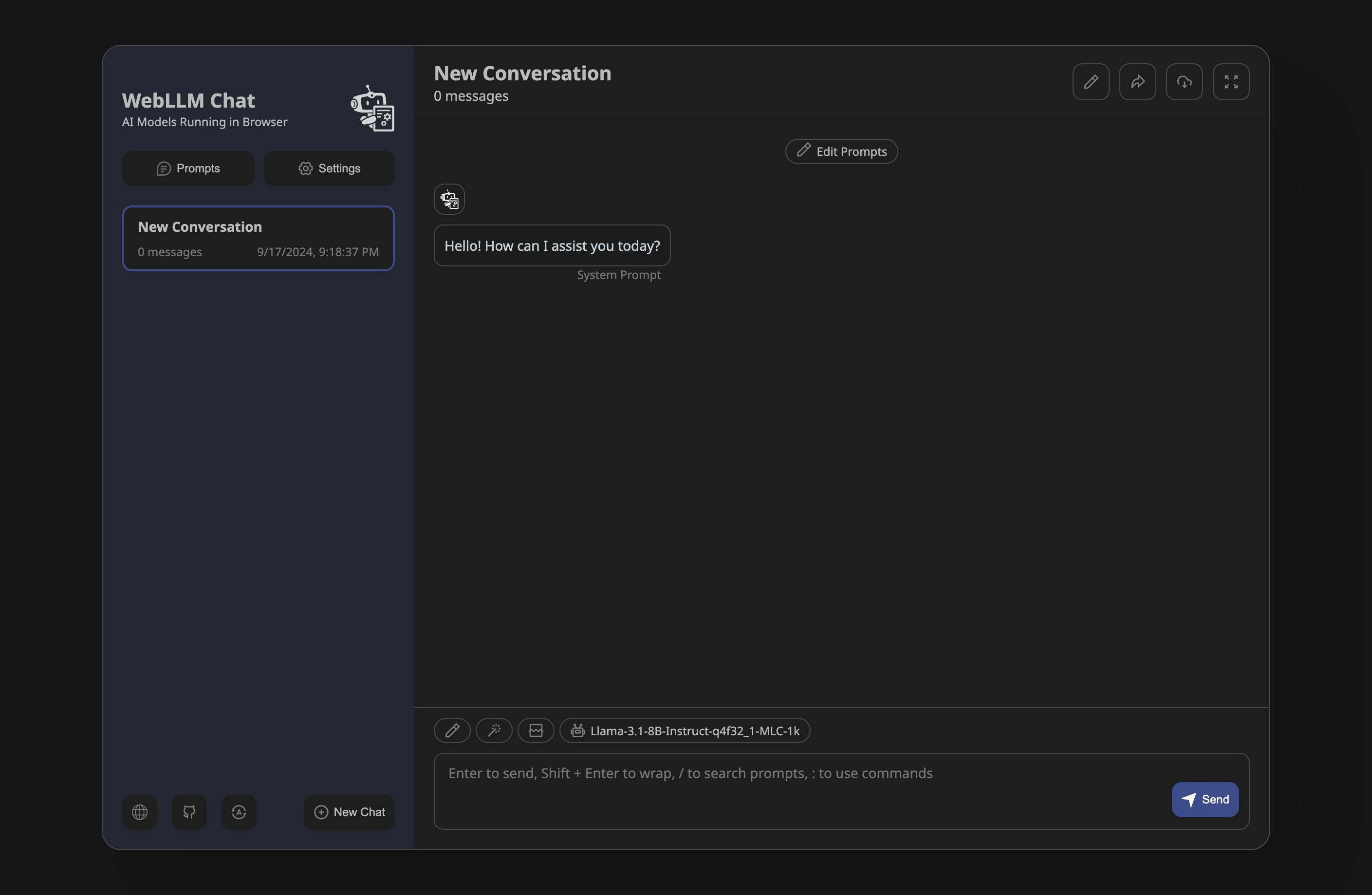Start a New Chat
The image size is (1372, 895).
pyautogui.click(x=350, y=812)
